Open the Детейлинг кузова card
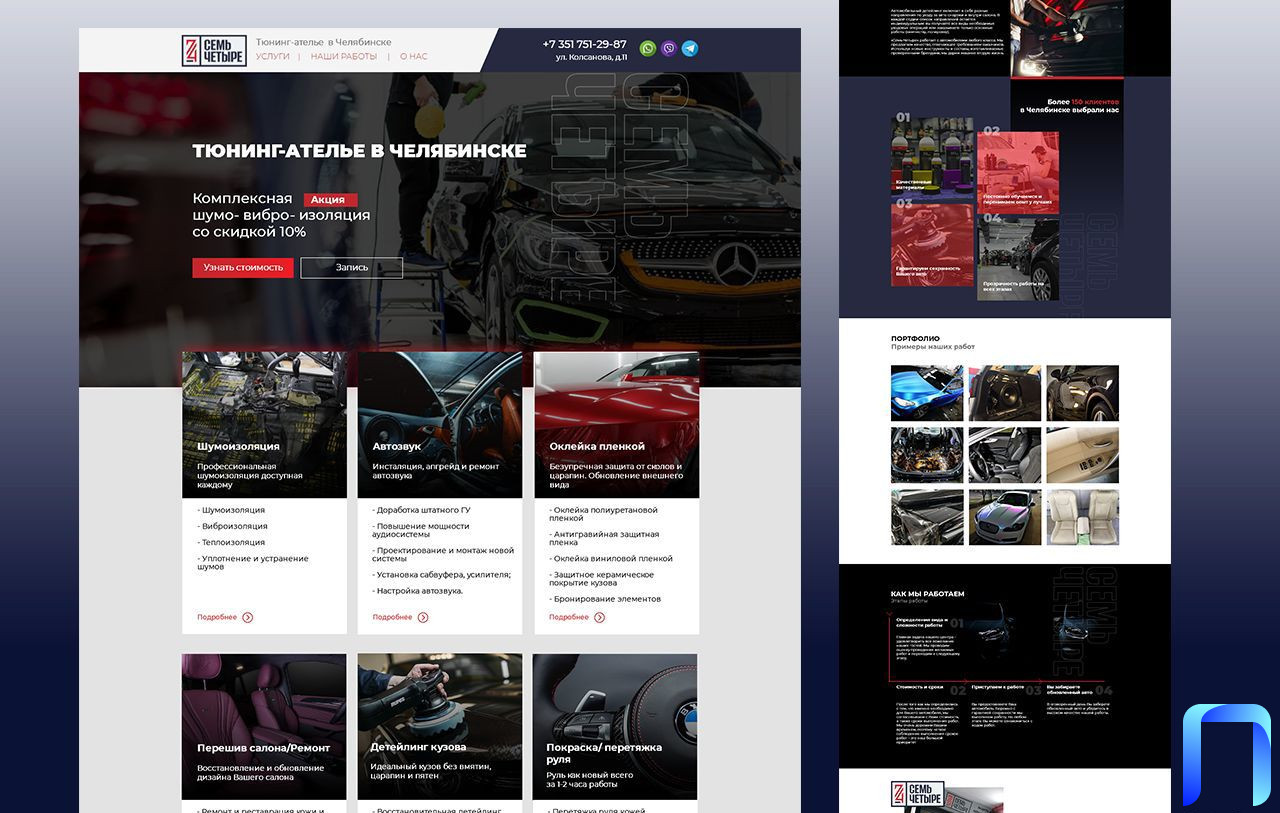This screenshot has width=1280, height=813. pos(440,726)
